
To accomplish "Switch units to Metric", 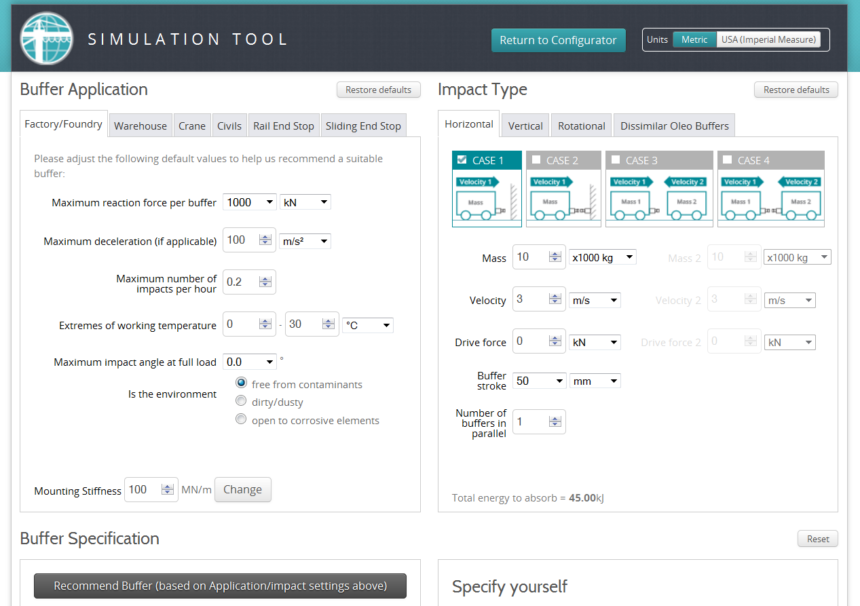I will [694, 39].
